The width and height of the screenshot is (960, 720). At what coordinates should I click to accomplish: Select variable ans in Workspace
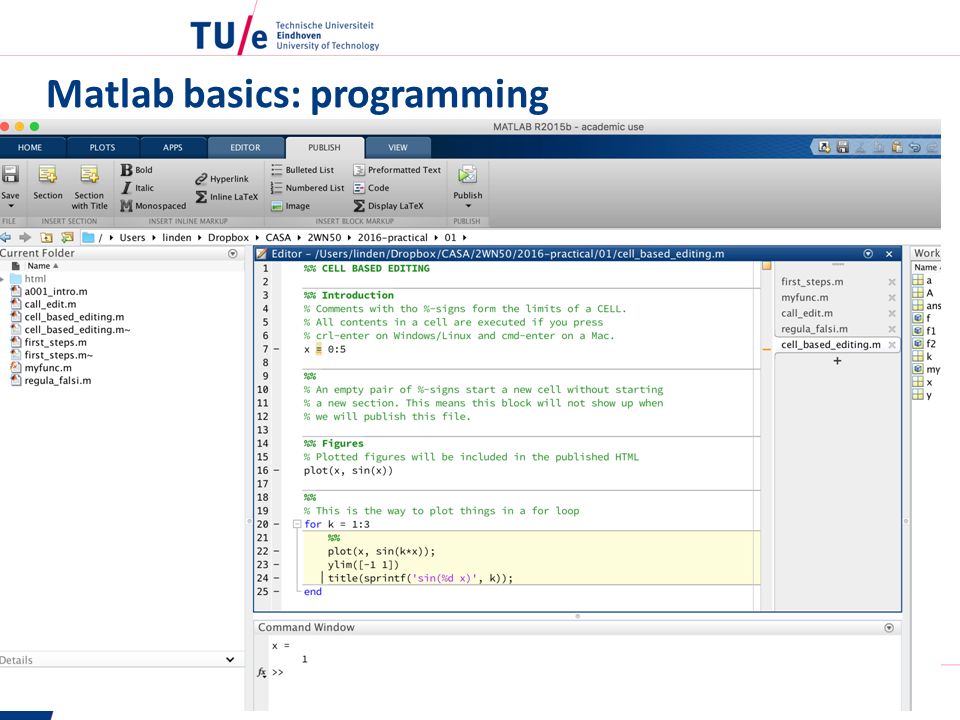pyautogui.click(x=933, y=306)
